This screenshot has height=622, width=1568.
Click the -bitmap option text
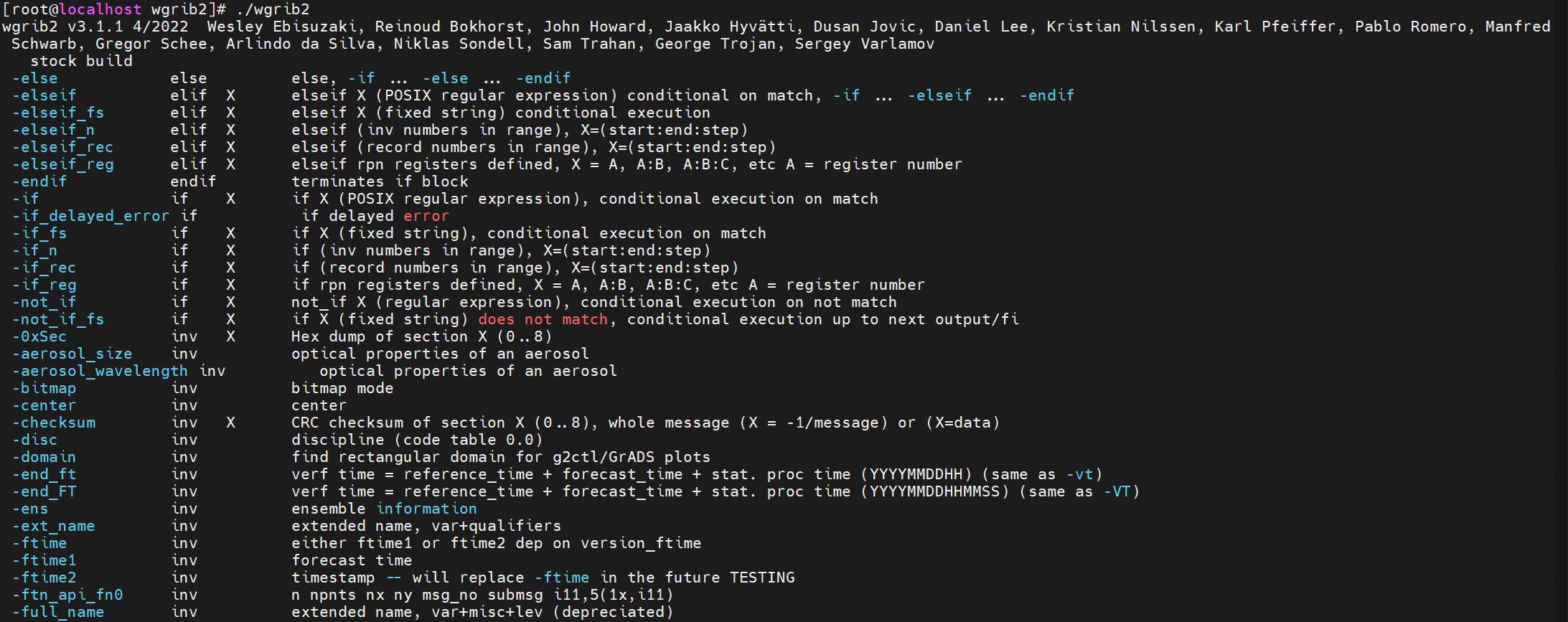pos(44,388)
